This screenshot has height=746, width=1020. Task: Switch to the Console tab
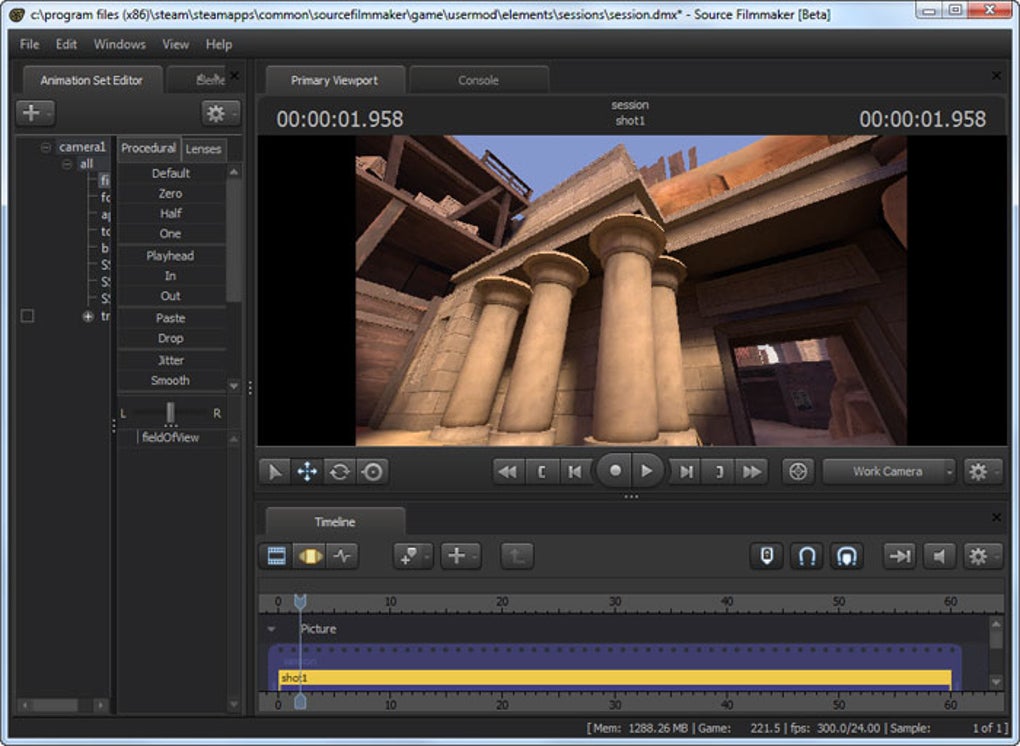pos(478,80)
